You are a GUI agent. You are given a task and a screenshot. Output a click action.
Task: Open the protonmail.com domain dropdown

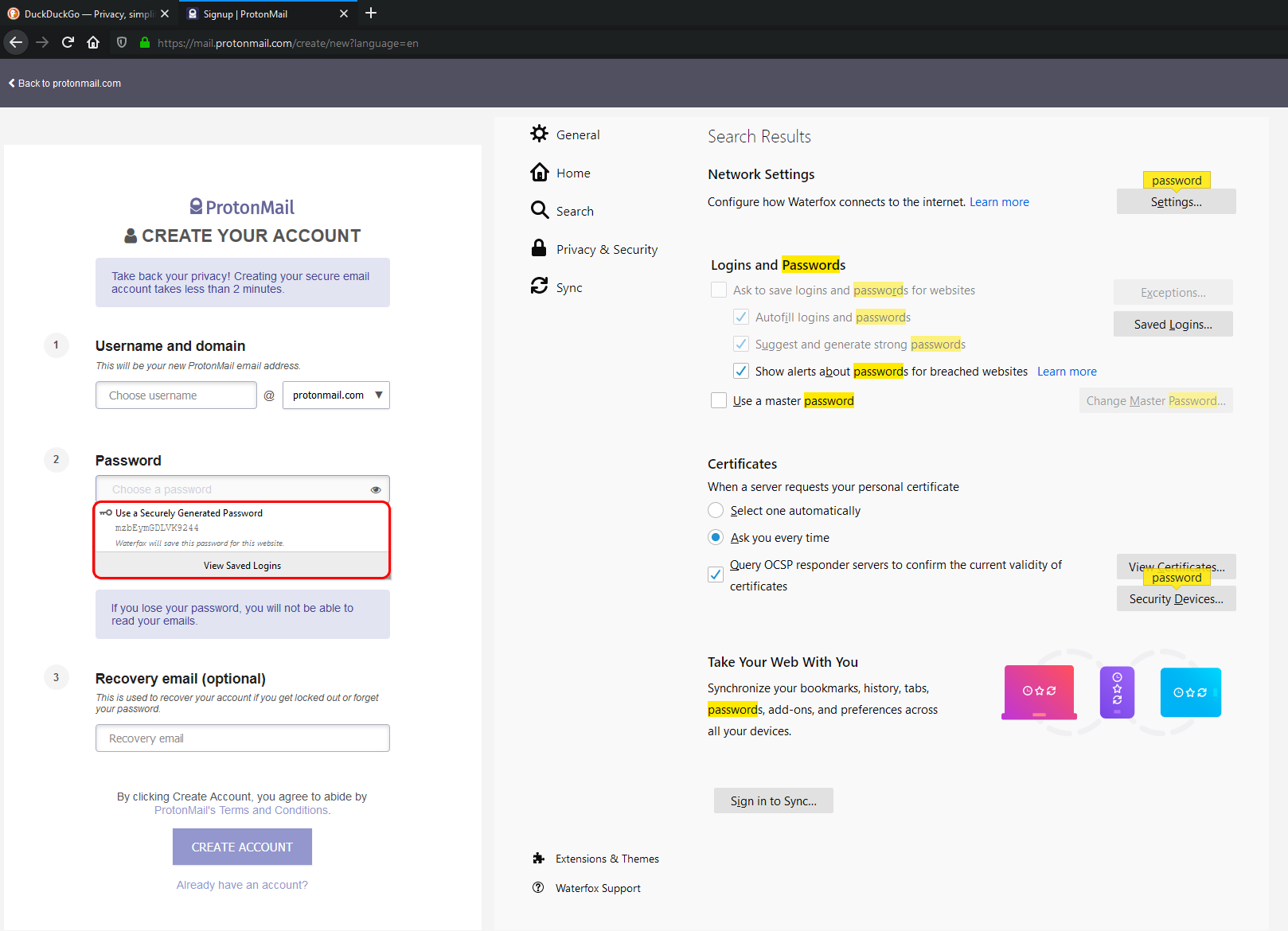tap(336, 395)
